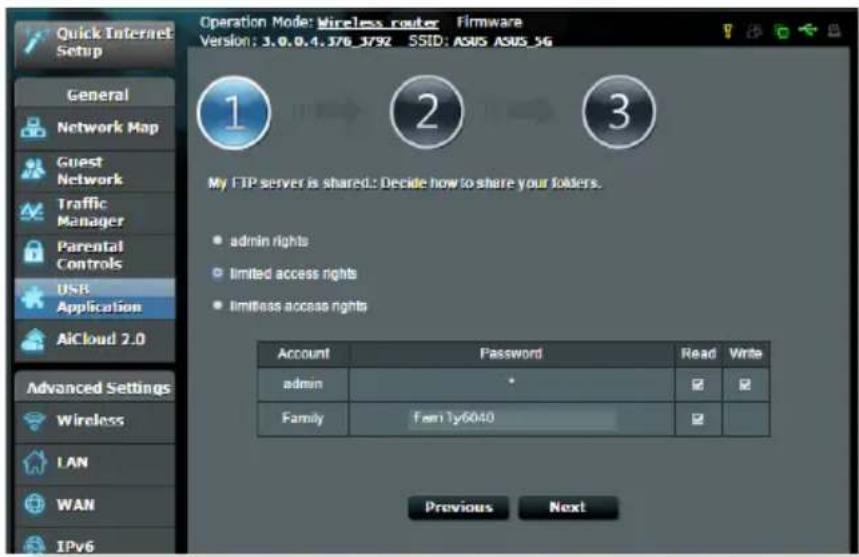
Task: Click the Wireless router operation mode link
Action: (x=378, y=23)
